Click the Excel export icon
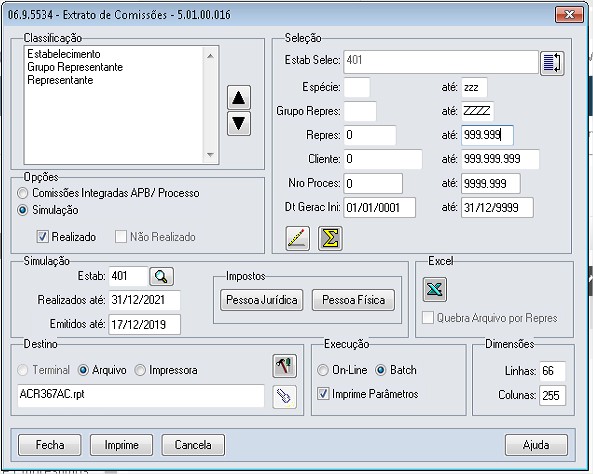This screenshot has height=474, width=593. click(x=435, y=290)
